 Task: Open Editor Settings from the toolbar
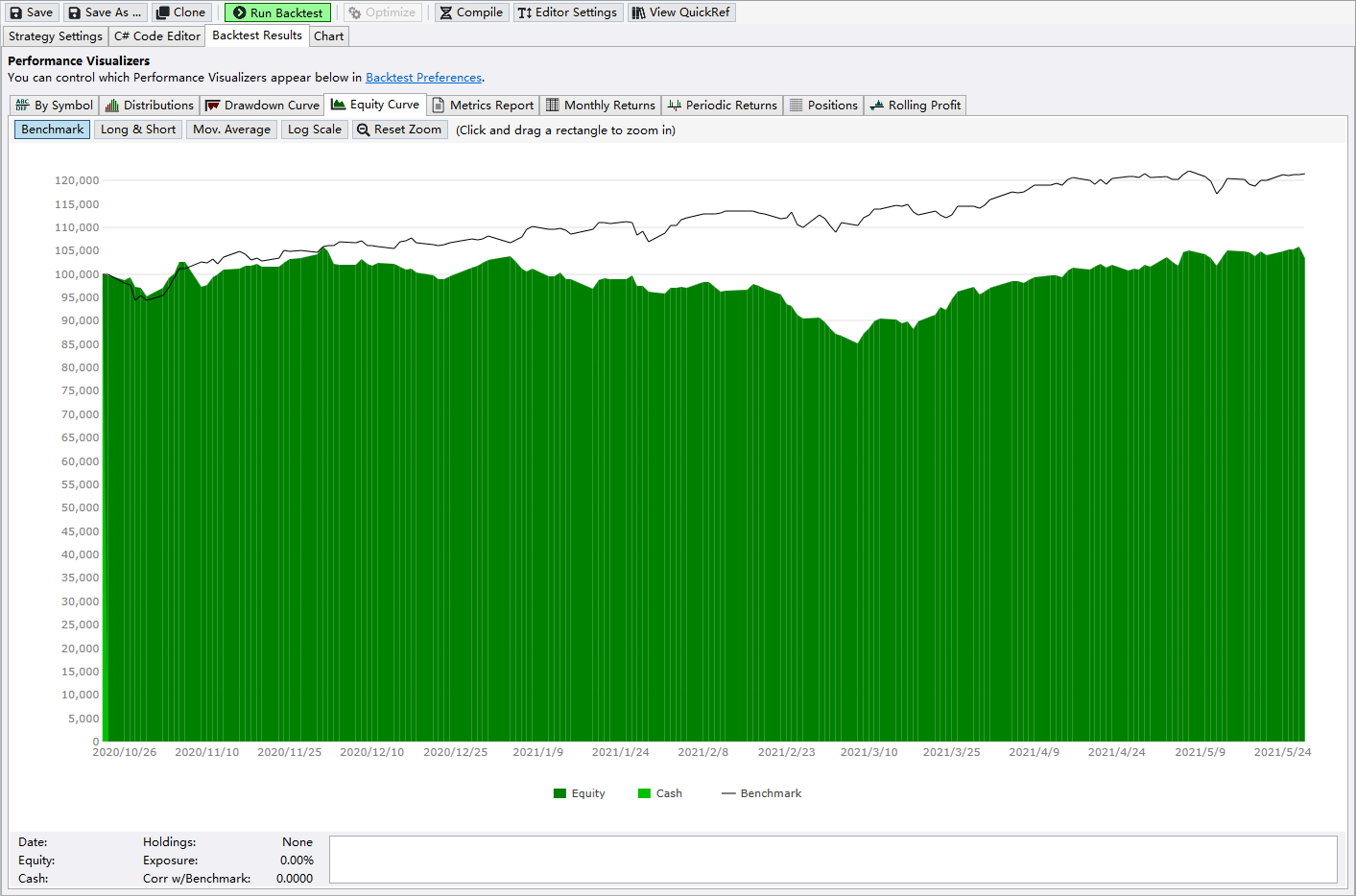(567, 12)
